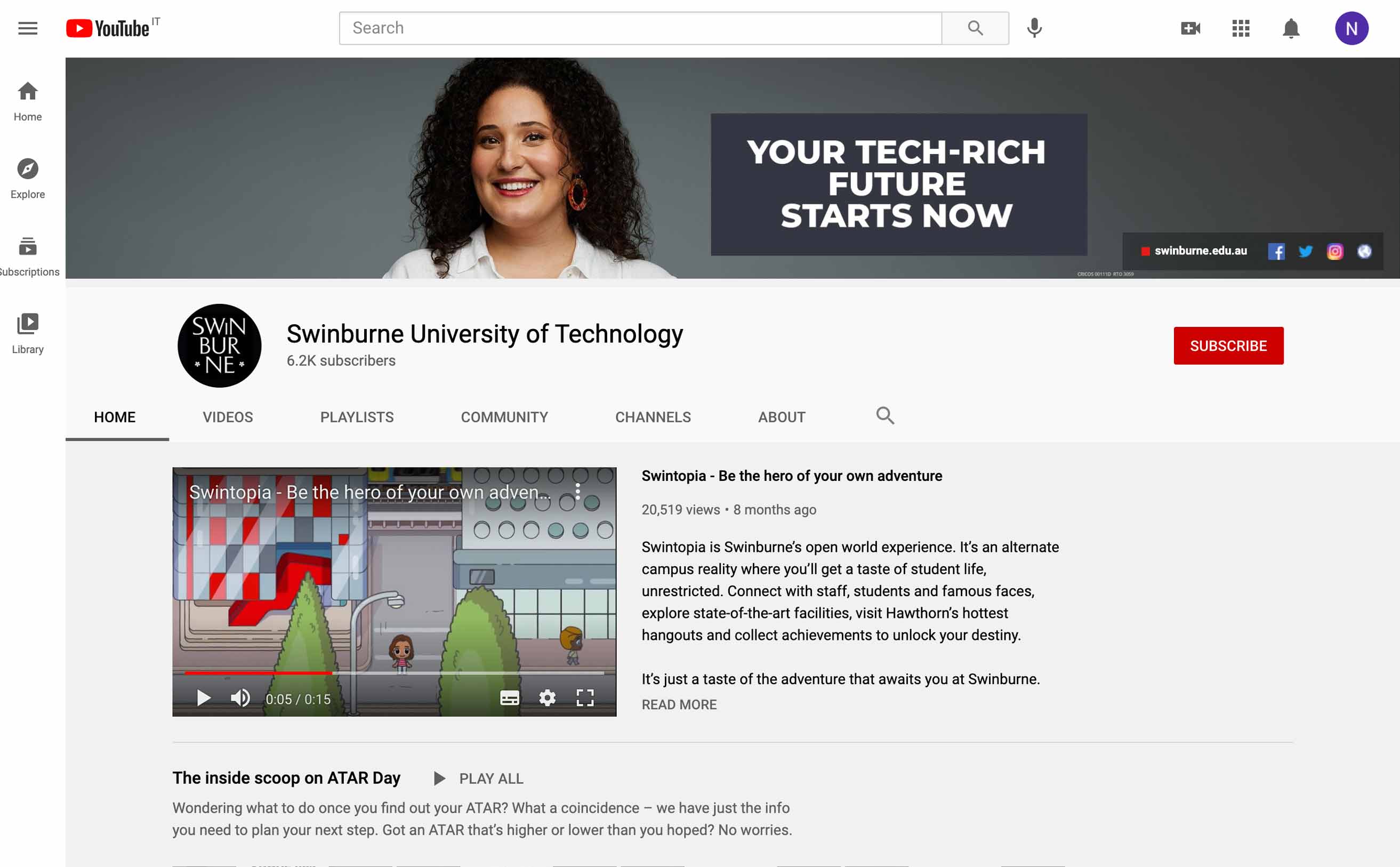Toggle video subtitles
The height and width of the screenshot is (867, 1400).
point(509,698)
